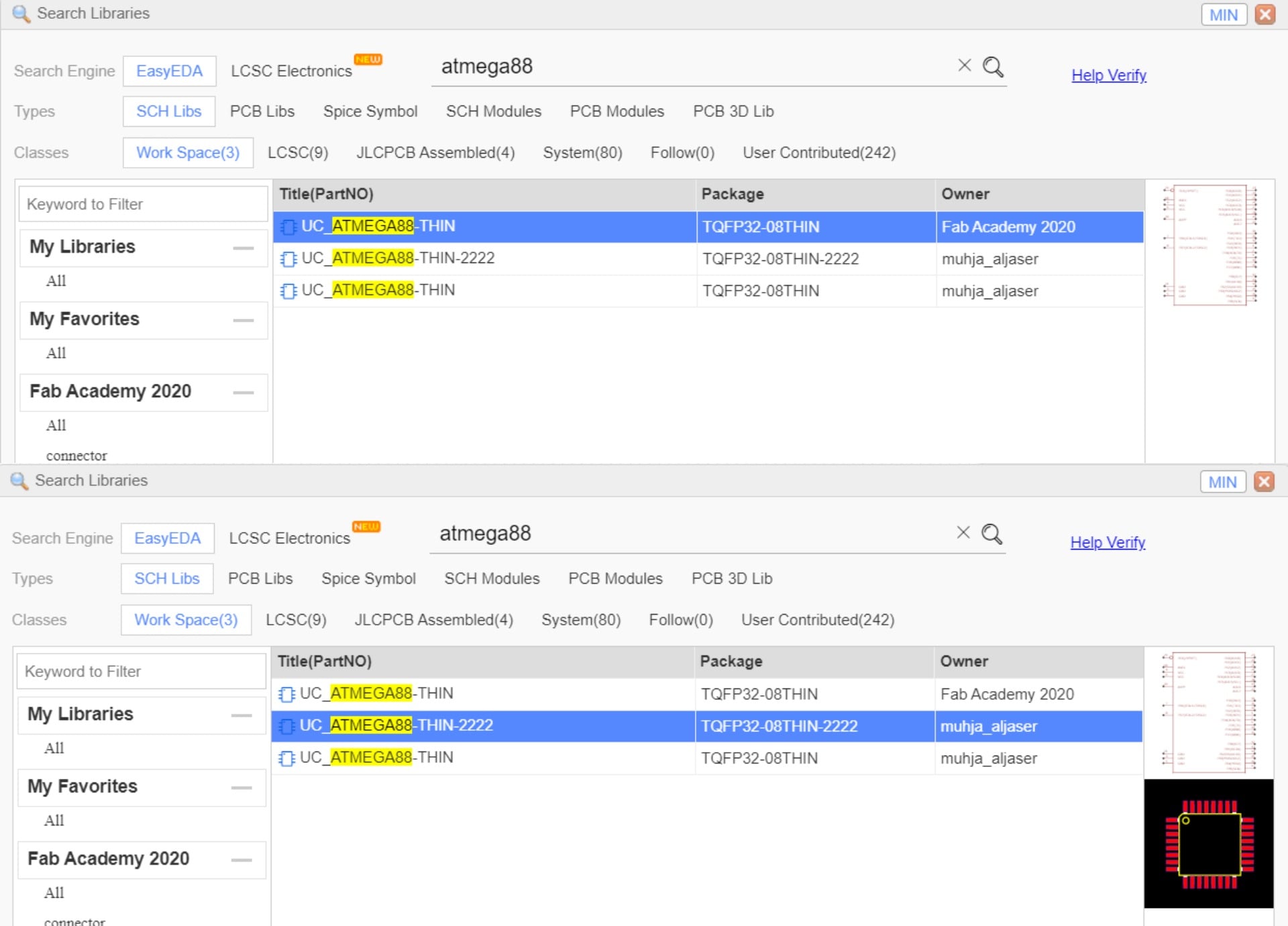Click the component icon of the third row in bottom list
Viewport: 1288px width, 926px height.
click(287, 758)
